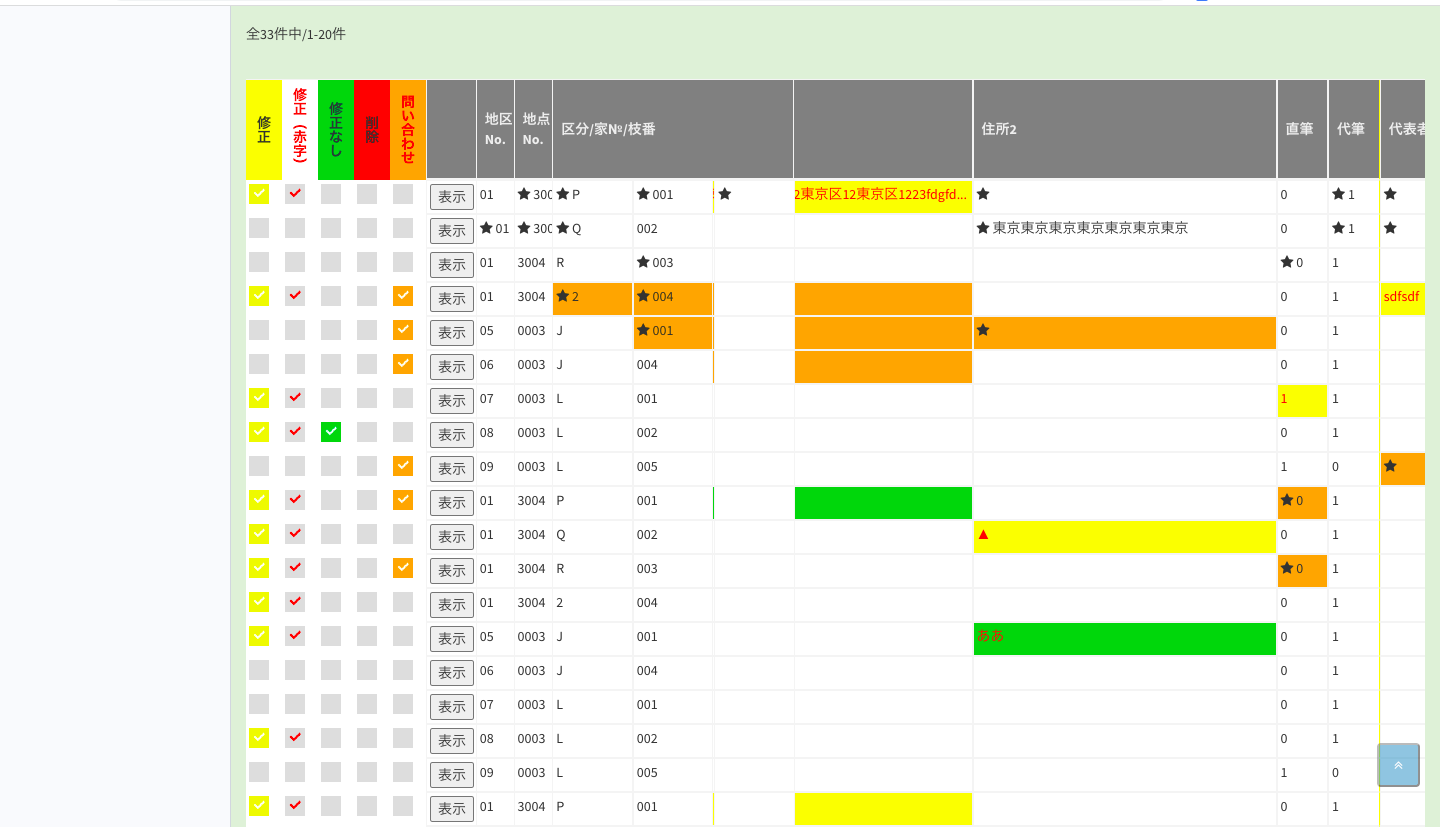
Task: Click the ★003 枝番 cell
Action: tap(673, 263)
